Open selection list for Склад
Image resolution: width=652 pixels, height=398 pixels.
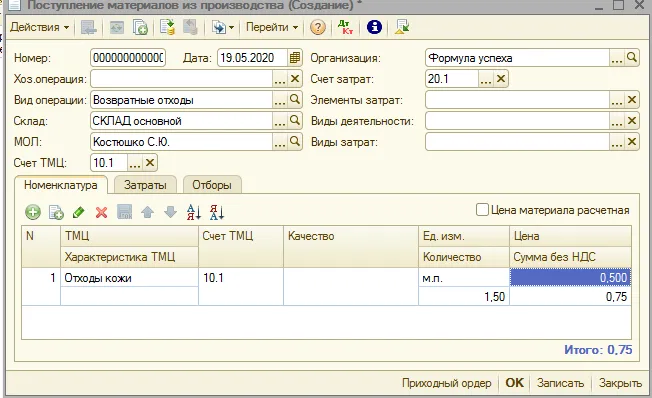pos(280,121)
